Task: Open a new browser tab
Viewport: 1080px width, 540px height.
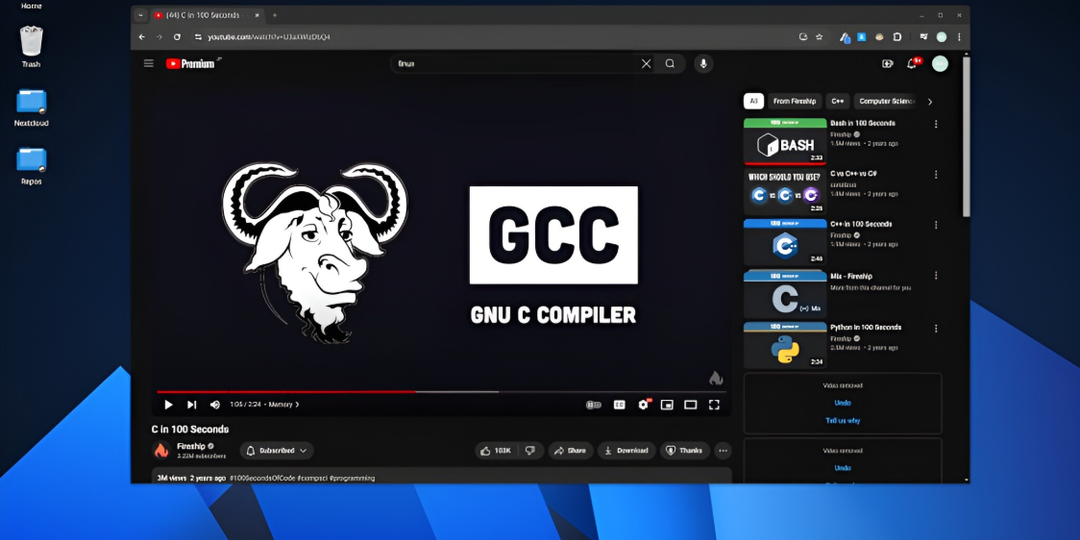Action: 275,15
